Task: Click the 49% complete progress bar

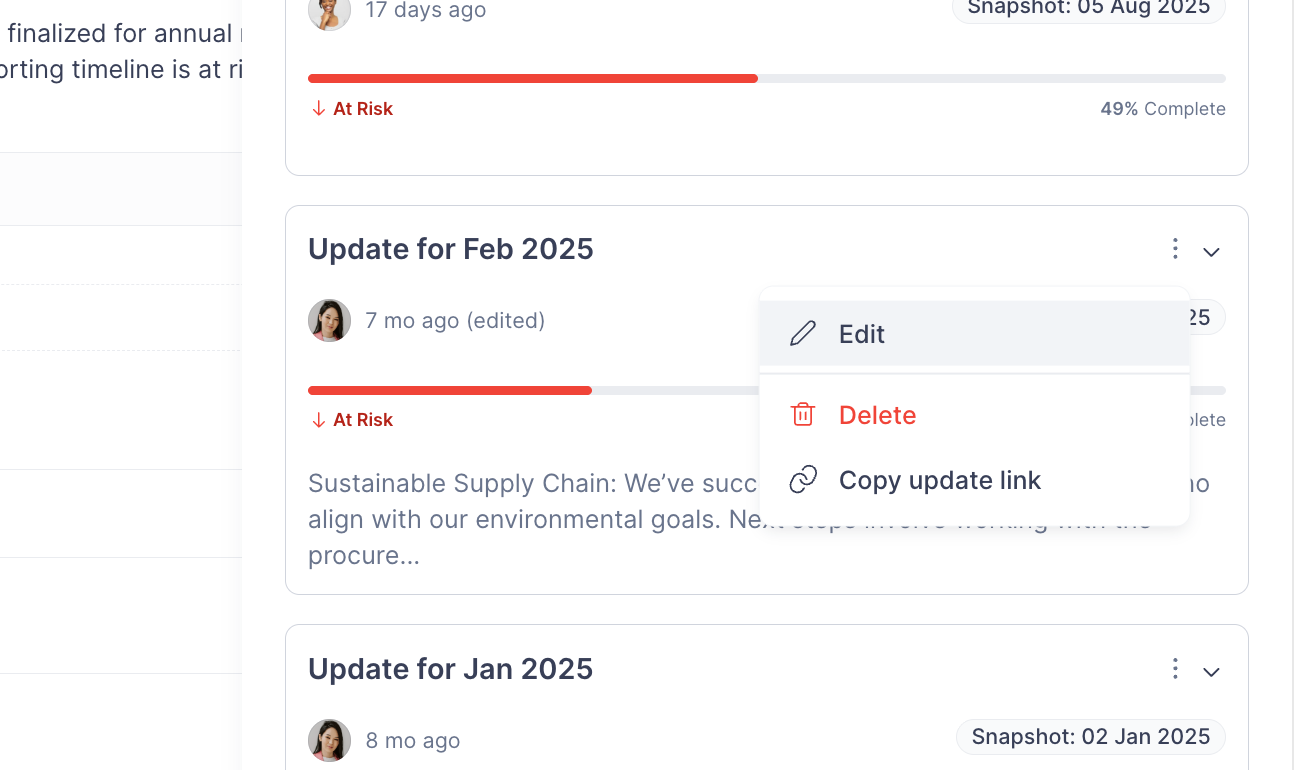Action: click(766, 78)
